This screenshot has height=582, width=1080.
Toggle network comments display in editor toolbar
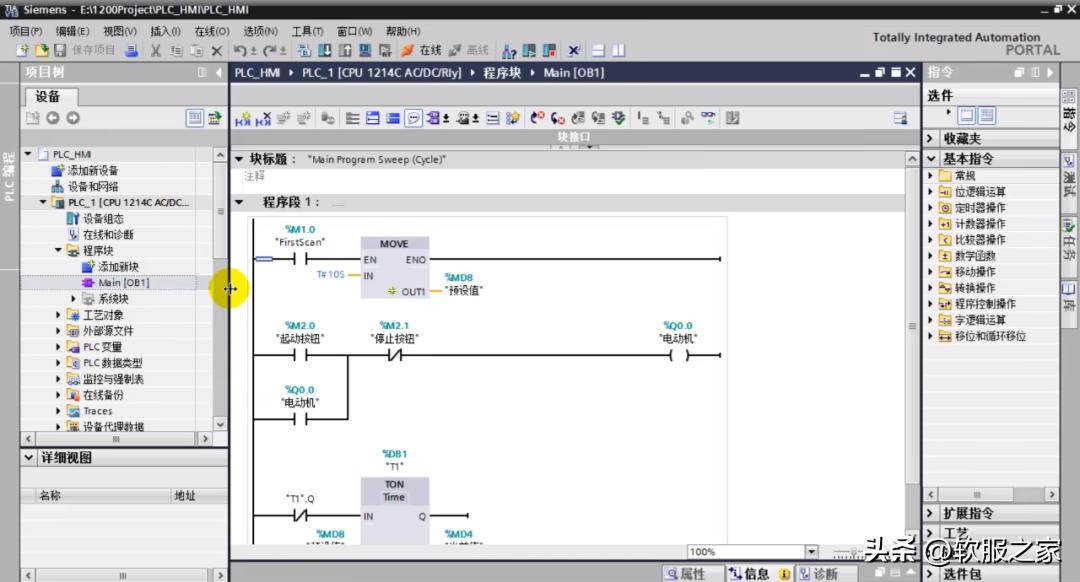(x=414, y=118)
